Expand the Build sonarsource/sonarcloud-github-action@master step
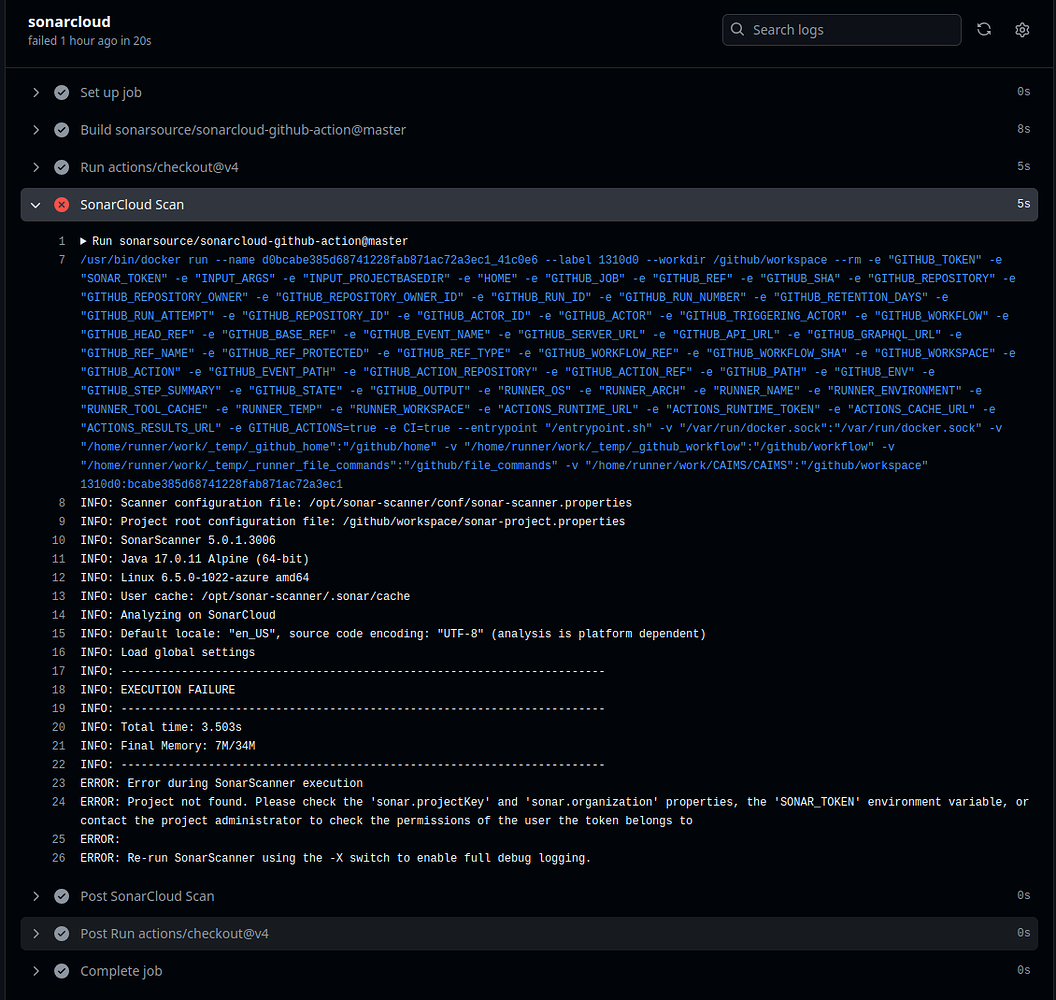Image resolution: width=1056 pixels, height=1000 pixels. 36,129
